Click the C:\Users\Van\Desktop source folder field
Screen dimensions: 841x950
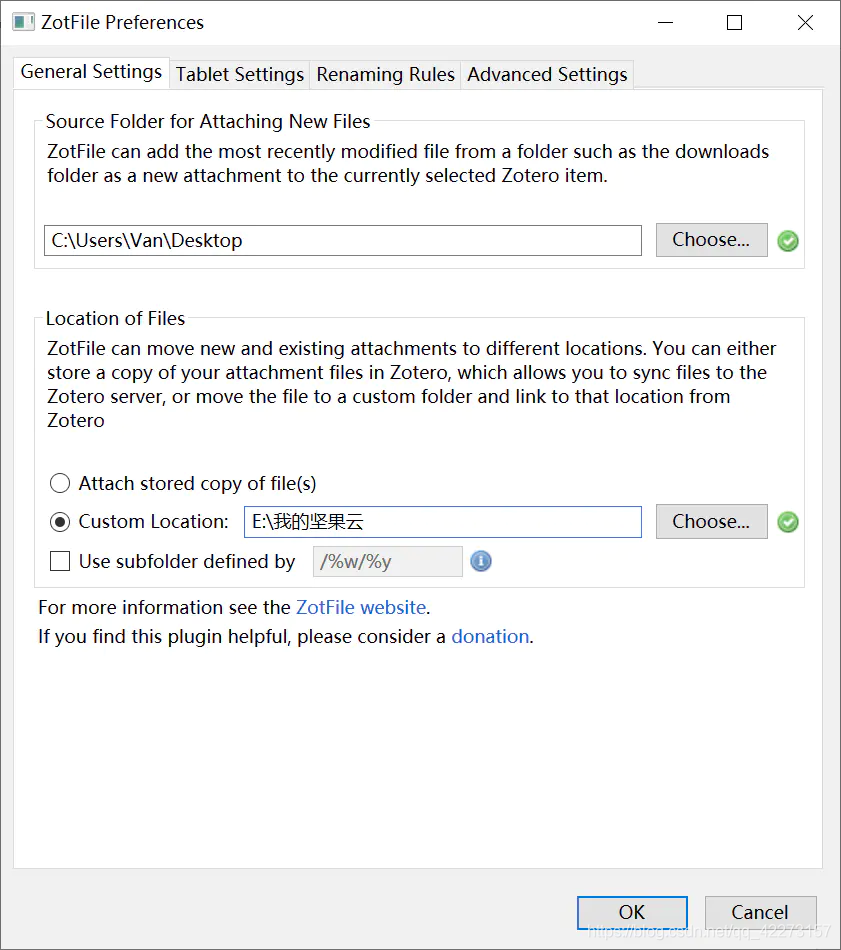(343, 241)
